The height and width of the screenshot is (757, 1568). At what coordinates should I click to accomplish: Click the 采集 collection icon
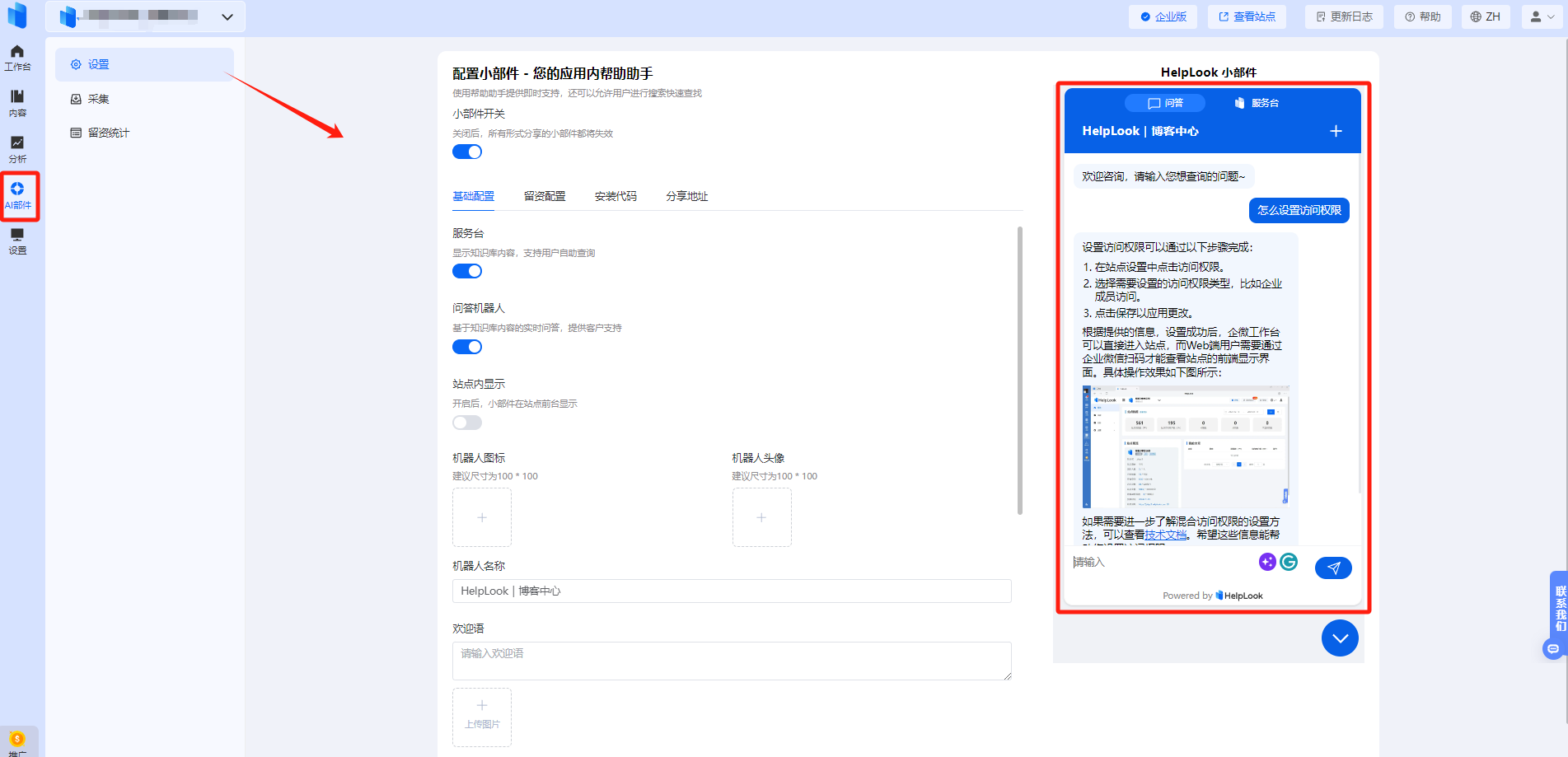76,99
